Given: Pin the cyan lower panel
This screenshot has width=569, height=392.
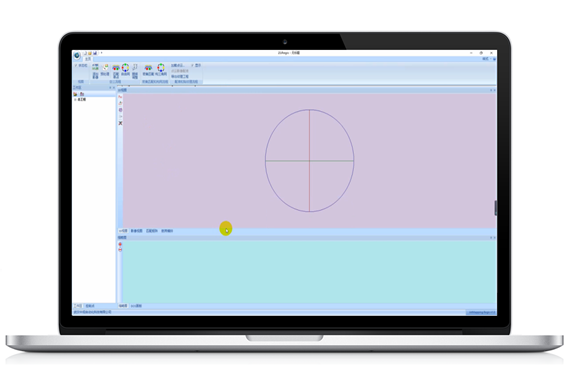Looking at the screenshot, I should click(x=491, y=237).
